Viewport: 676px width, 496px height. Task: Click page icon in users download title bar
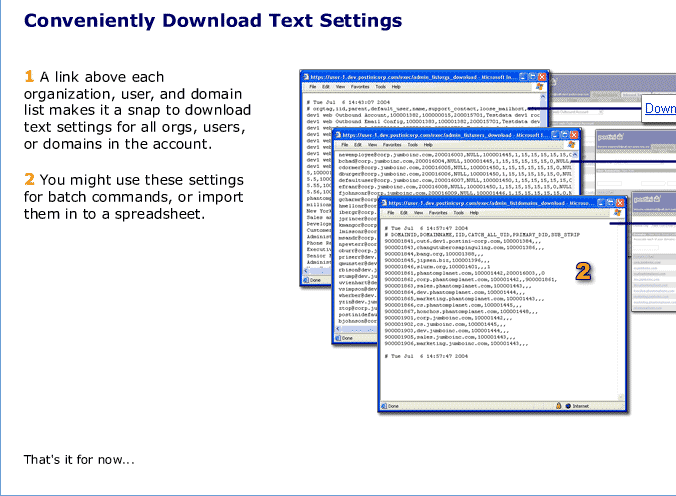click(338, 135)
